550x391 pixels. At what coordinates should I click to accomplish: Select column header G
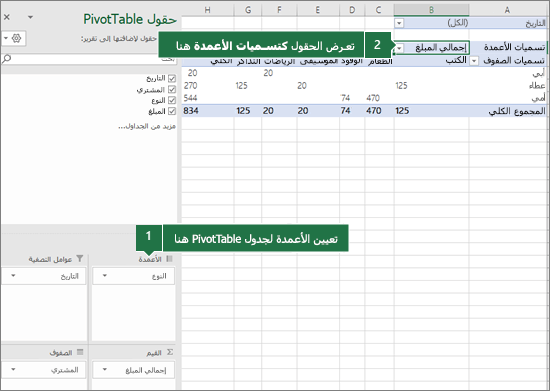pos(248,10)
